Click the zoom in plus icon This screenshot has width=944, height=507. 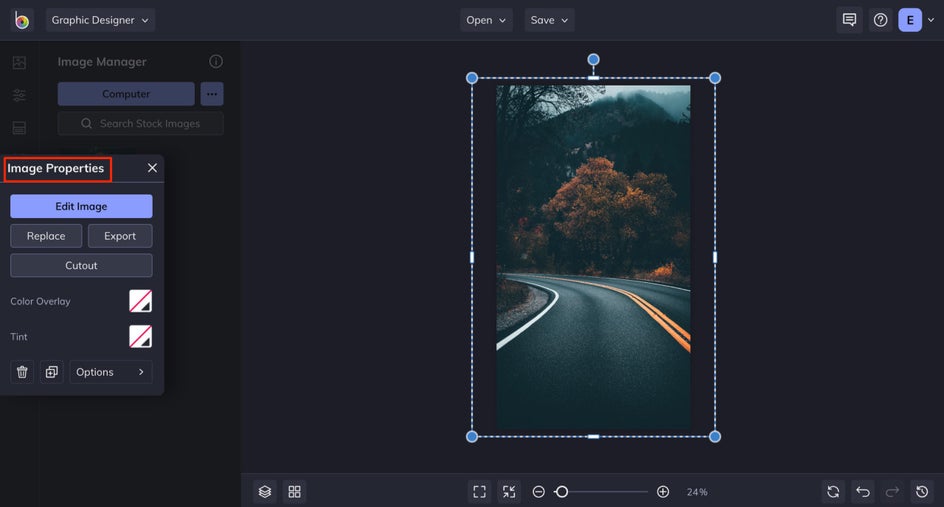663,492
